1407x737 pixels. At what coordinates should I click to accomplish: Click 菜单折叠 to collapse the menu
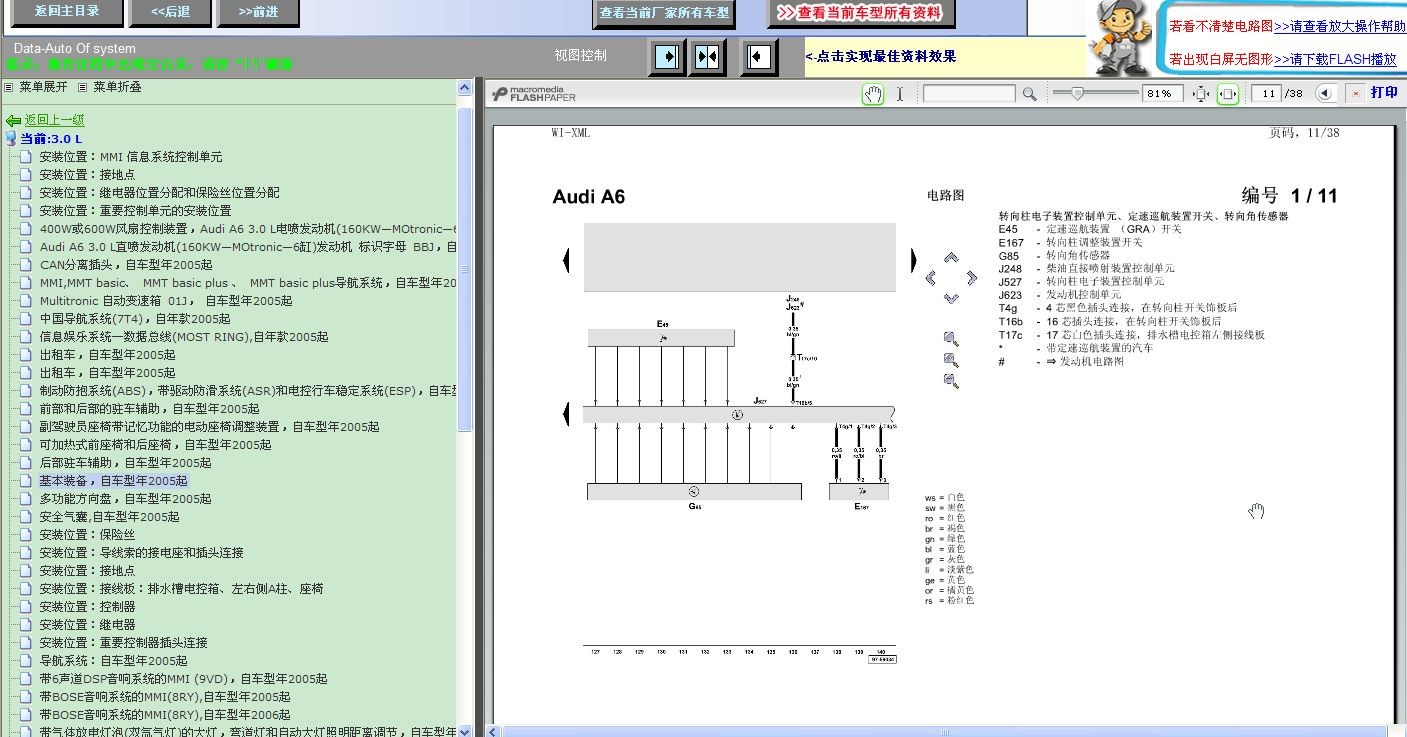(x=117, y=87)
